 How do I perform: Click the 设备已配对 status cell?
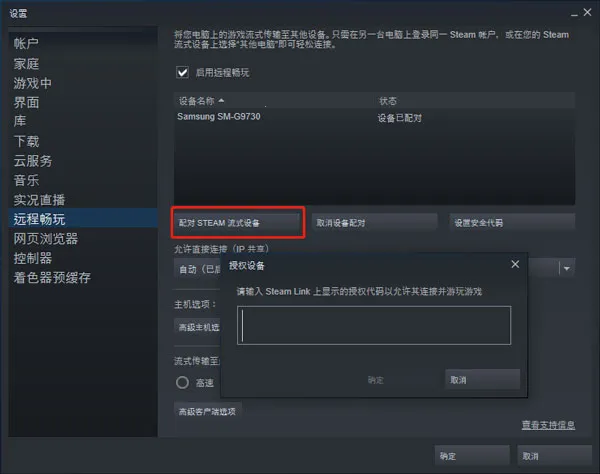(x=399, y=118)
